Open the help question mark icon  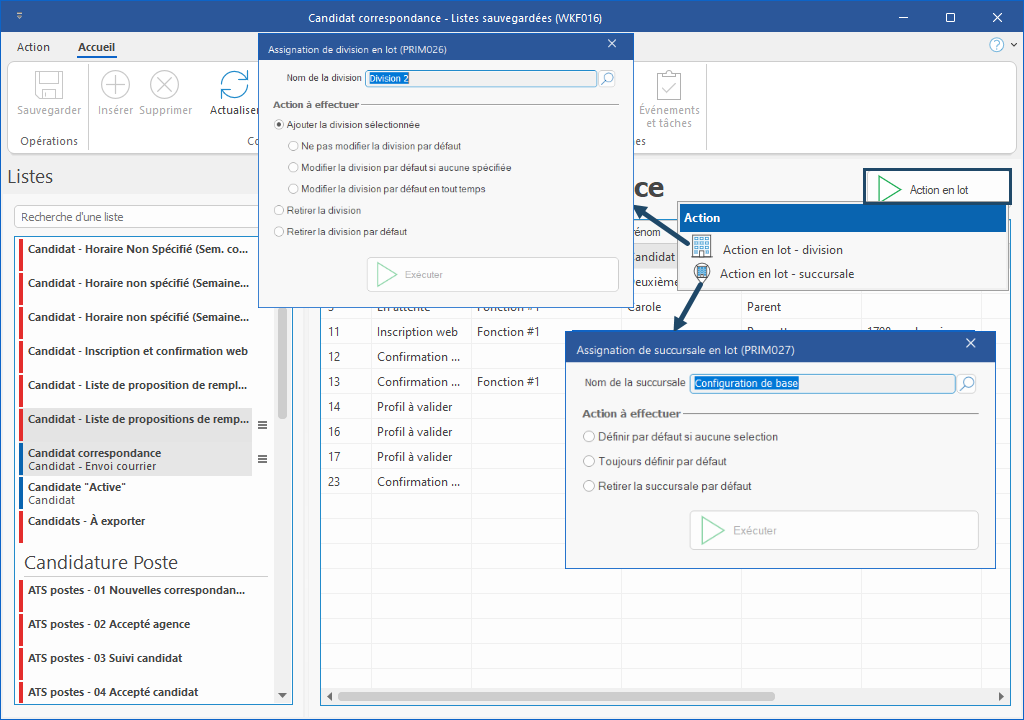[x=996, y=45]
